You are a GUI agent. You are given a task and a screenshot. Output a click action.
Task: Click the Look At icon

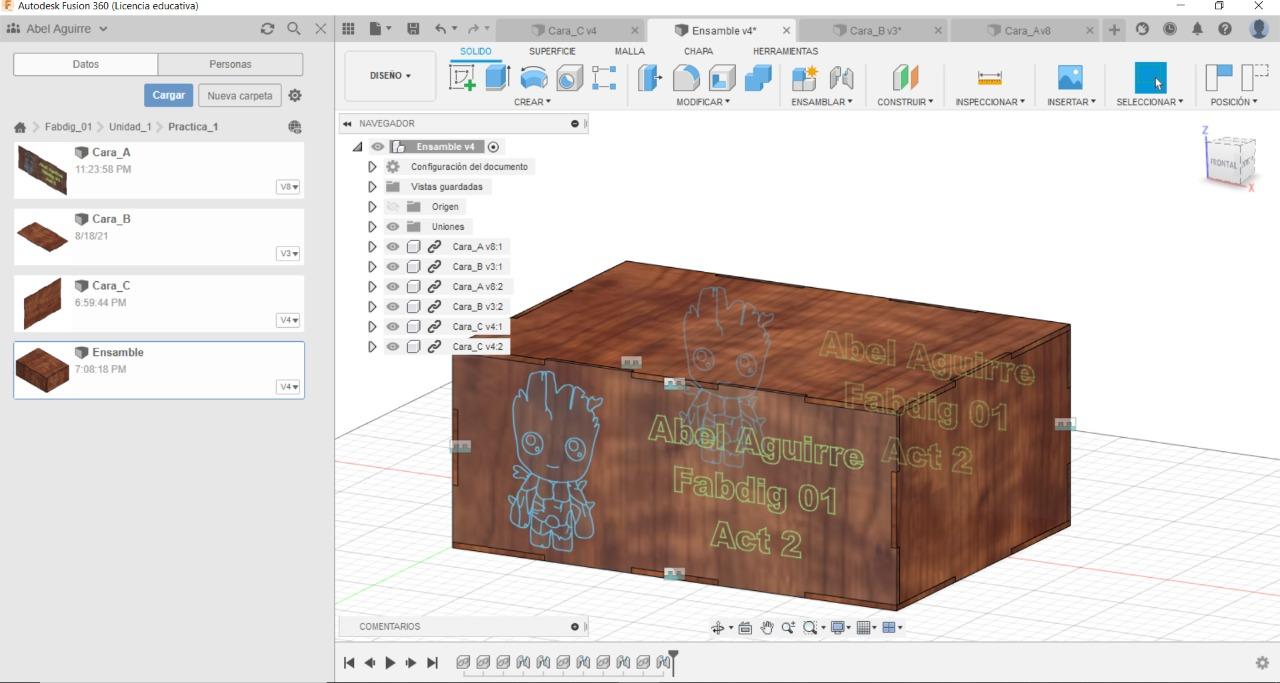(x=745, y=628)
